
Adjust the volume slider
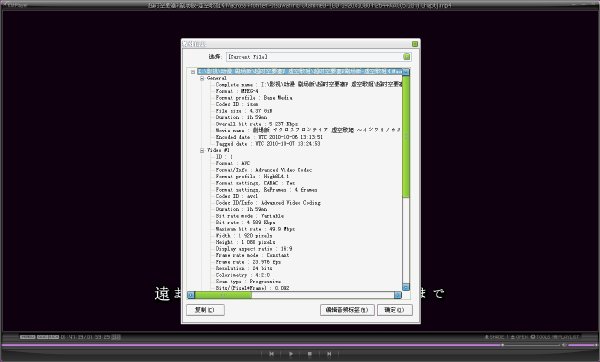(582, 345)
